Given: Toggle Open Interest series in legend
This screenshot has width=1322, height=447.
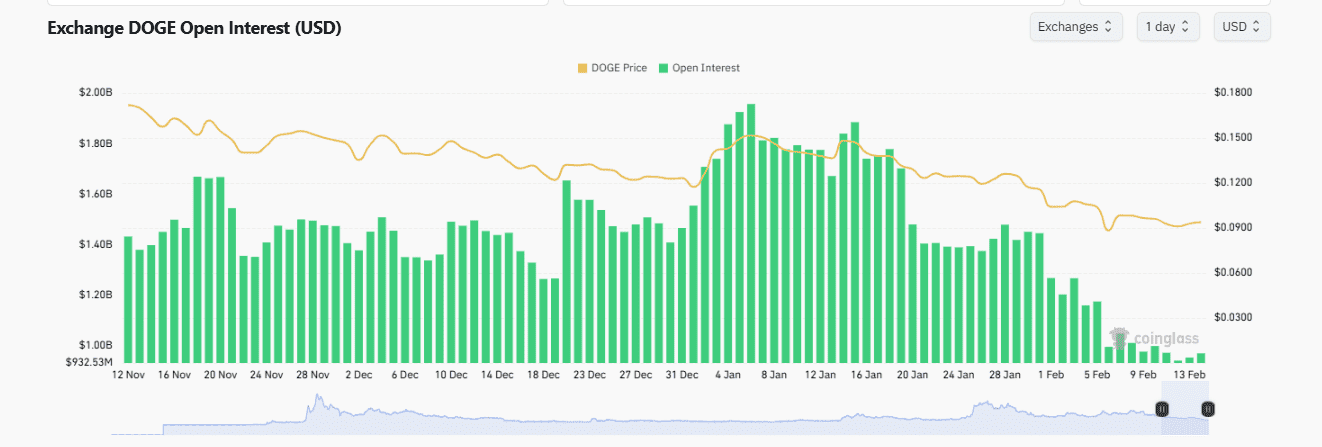Looking at the screenshot, I should (x=706, y=68).
